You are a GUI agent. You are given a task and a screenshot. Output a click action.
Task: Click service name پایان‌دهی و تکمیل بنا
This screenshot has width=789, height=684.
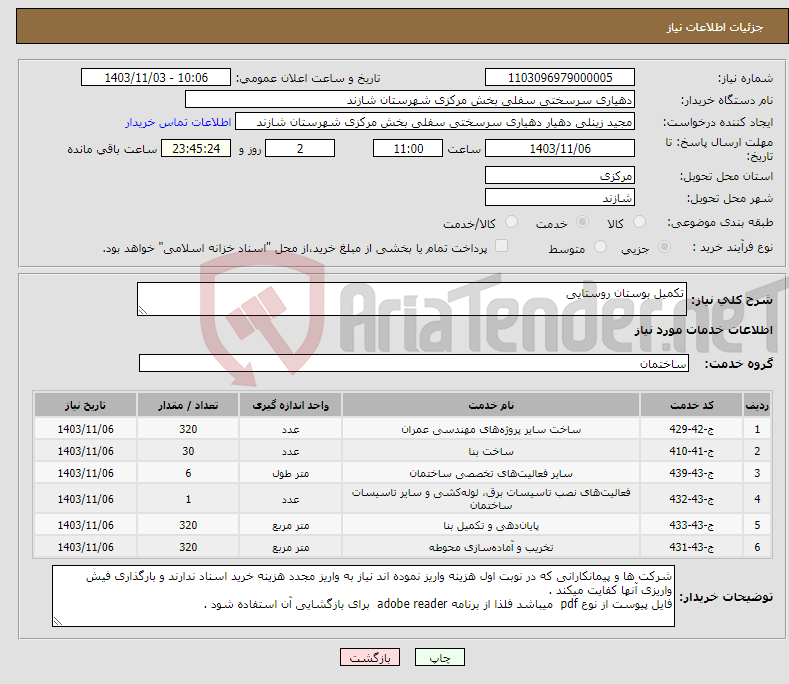coord(491,525)
